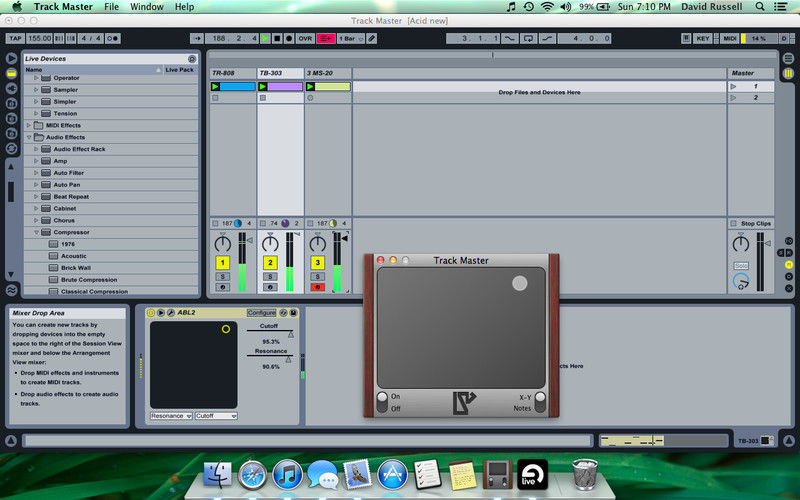This screenshot has width=800, height=500.
Task: Click the Master Solo button
Action: click(741, 266)
